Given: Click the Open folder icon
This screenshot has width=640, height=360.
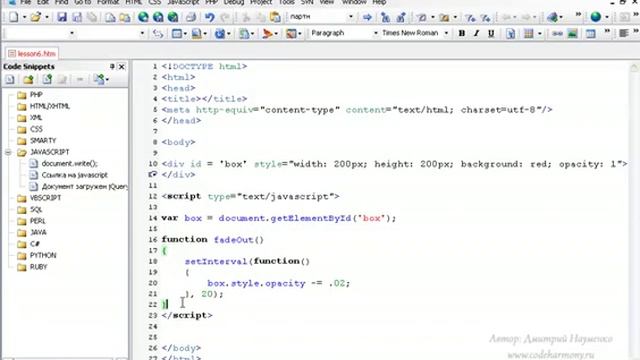Looking at the screenshot, I should 36,17.
